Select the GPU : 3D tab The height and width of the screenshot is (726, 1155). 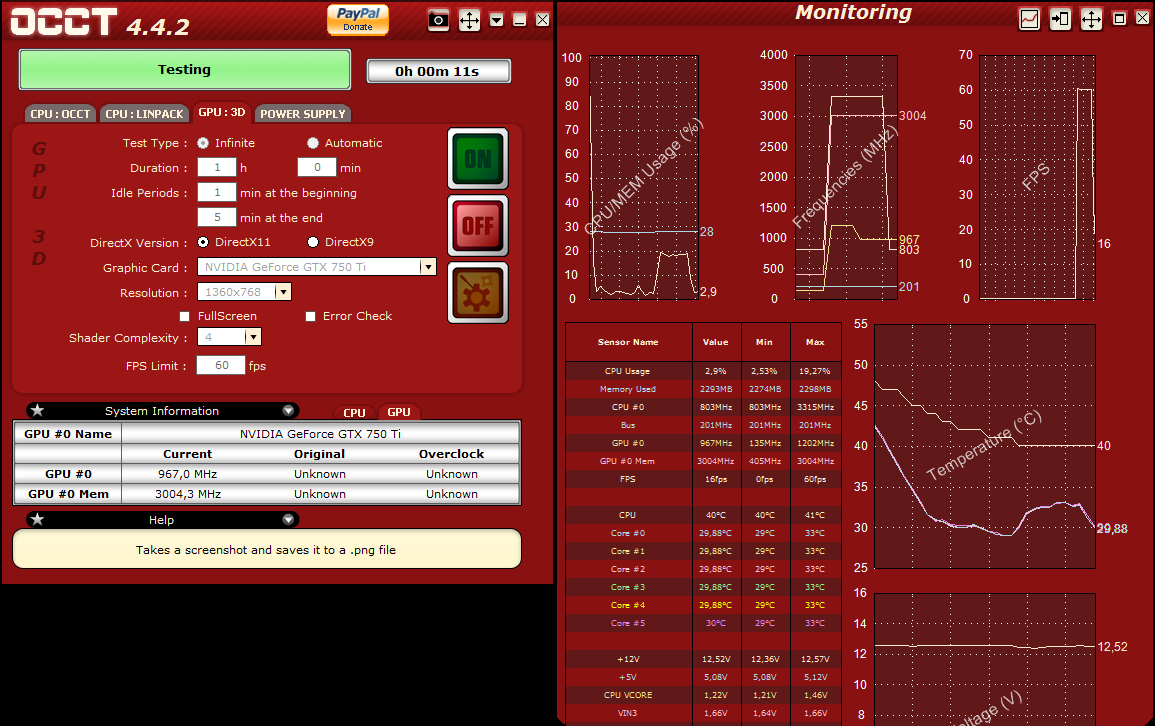click(222, 112)
